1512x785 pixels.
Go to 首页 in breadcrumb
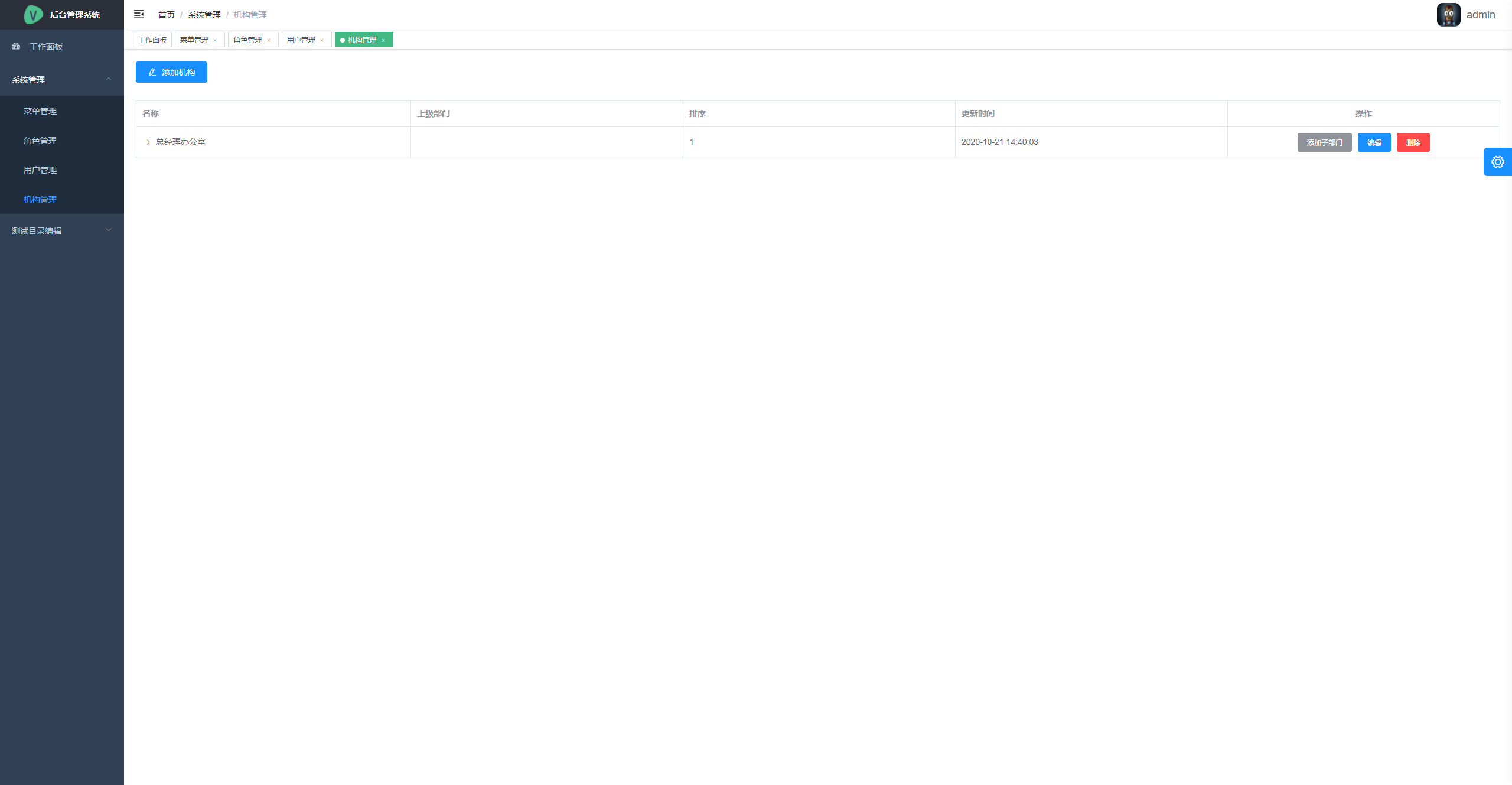click(x=167, y=15)
